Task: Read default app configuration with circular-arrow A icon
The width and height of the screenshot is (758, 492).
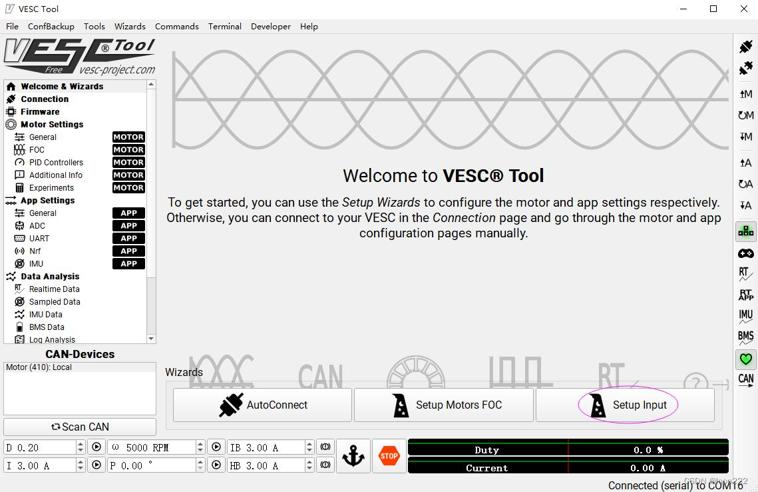Action: (x=745, y=184)
